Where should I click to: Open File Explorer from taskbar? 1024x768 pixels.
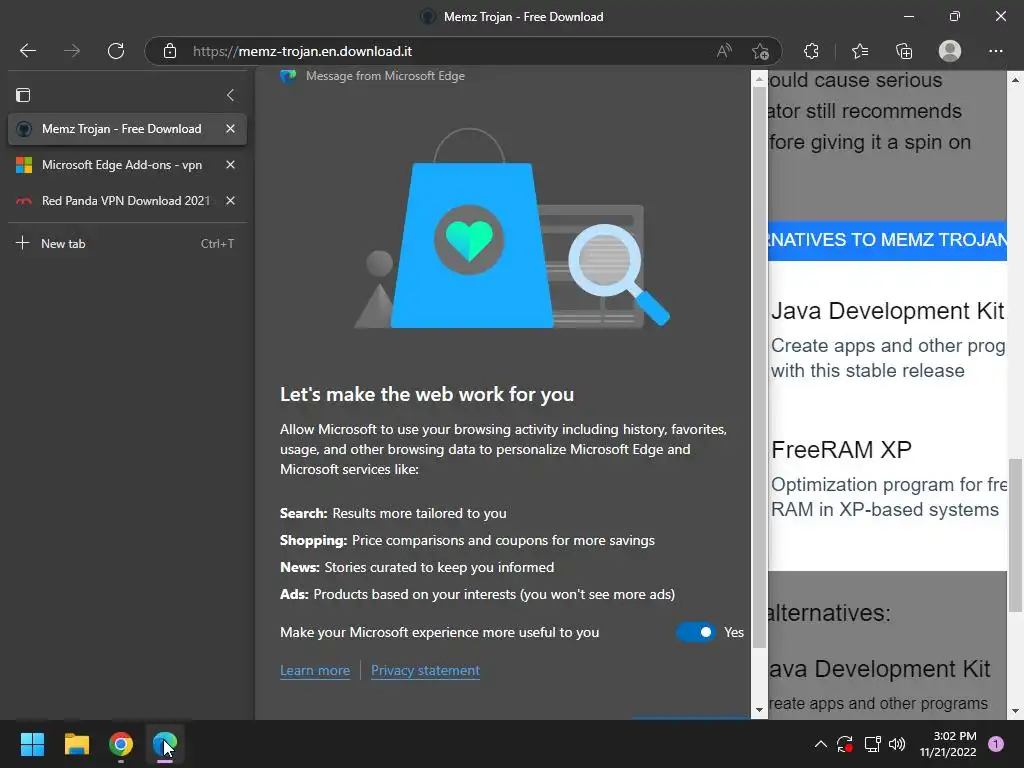click(76, 744)
